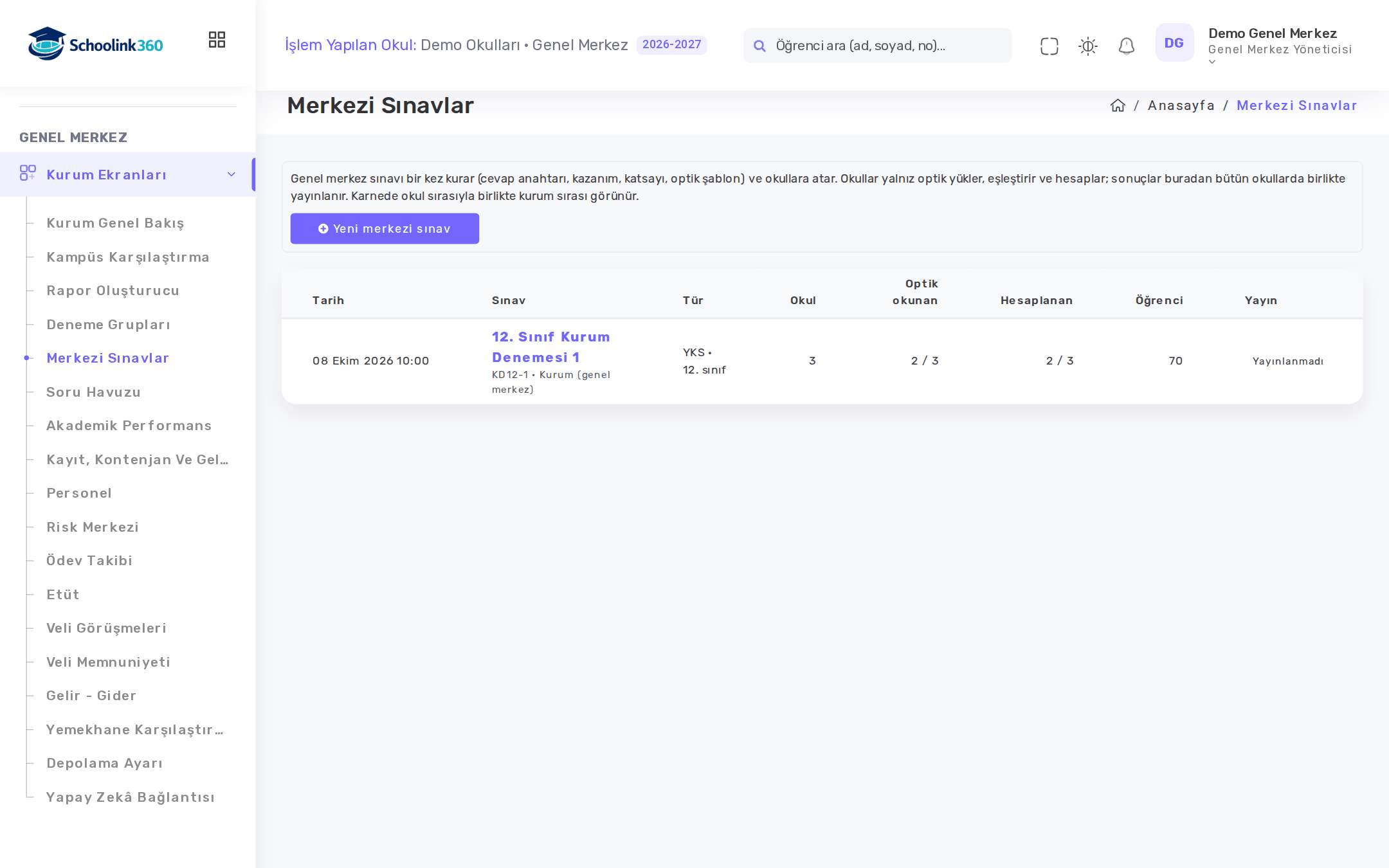The image size is (1389, 868).
Task: Click the 2026-2027 academic year badge
Action: pyautogui.click(x=671, y=44)
